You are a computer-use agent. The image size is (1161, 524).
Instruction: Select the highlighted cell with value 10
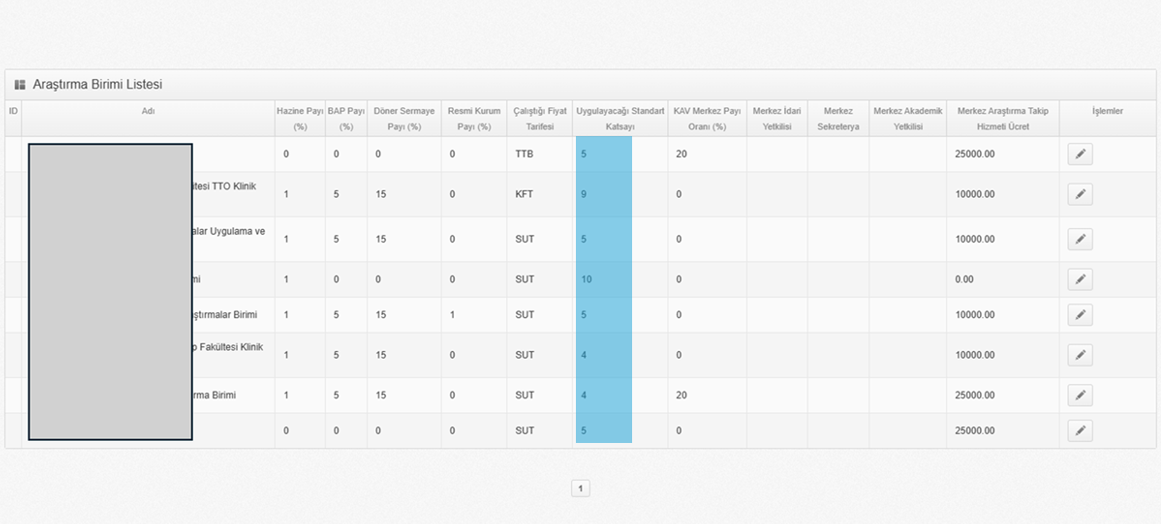(603, 279)
